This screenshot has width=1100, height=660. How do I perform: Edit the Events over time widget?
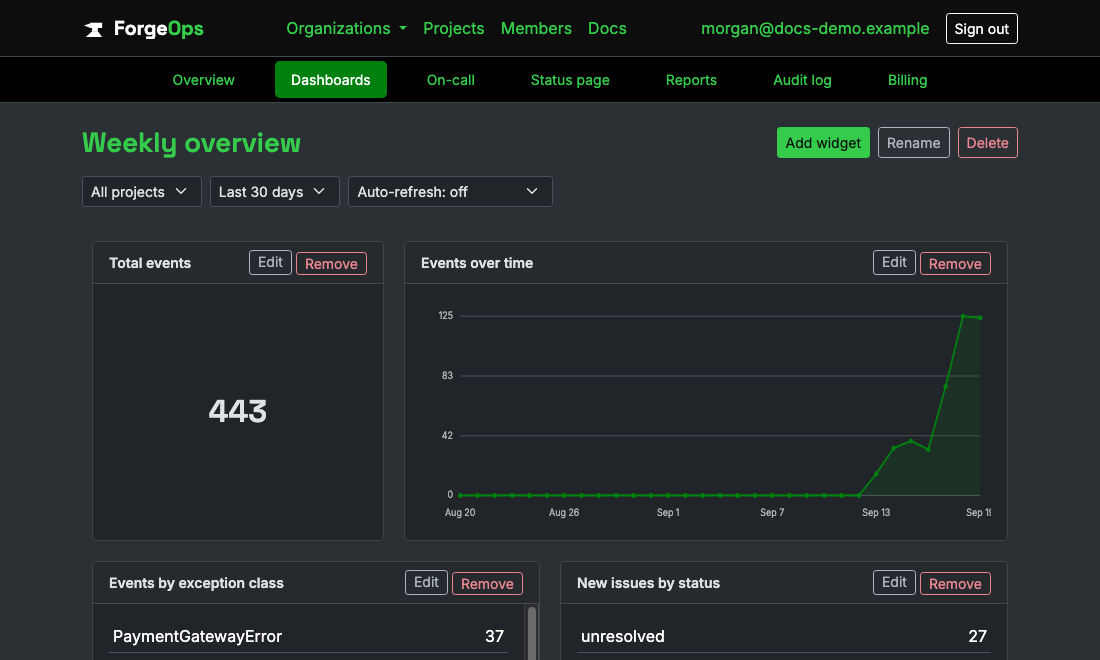(x=894, y=262)
